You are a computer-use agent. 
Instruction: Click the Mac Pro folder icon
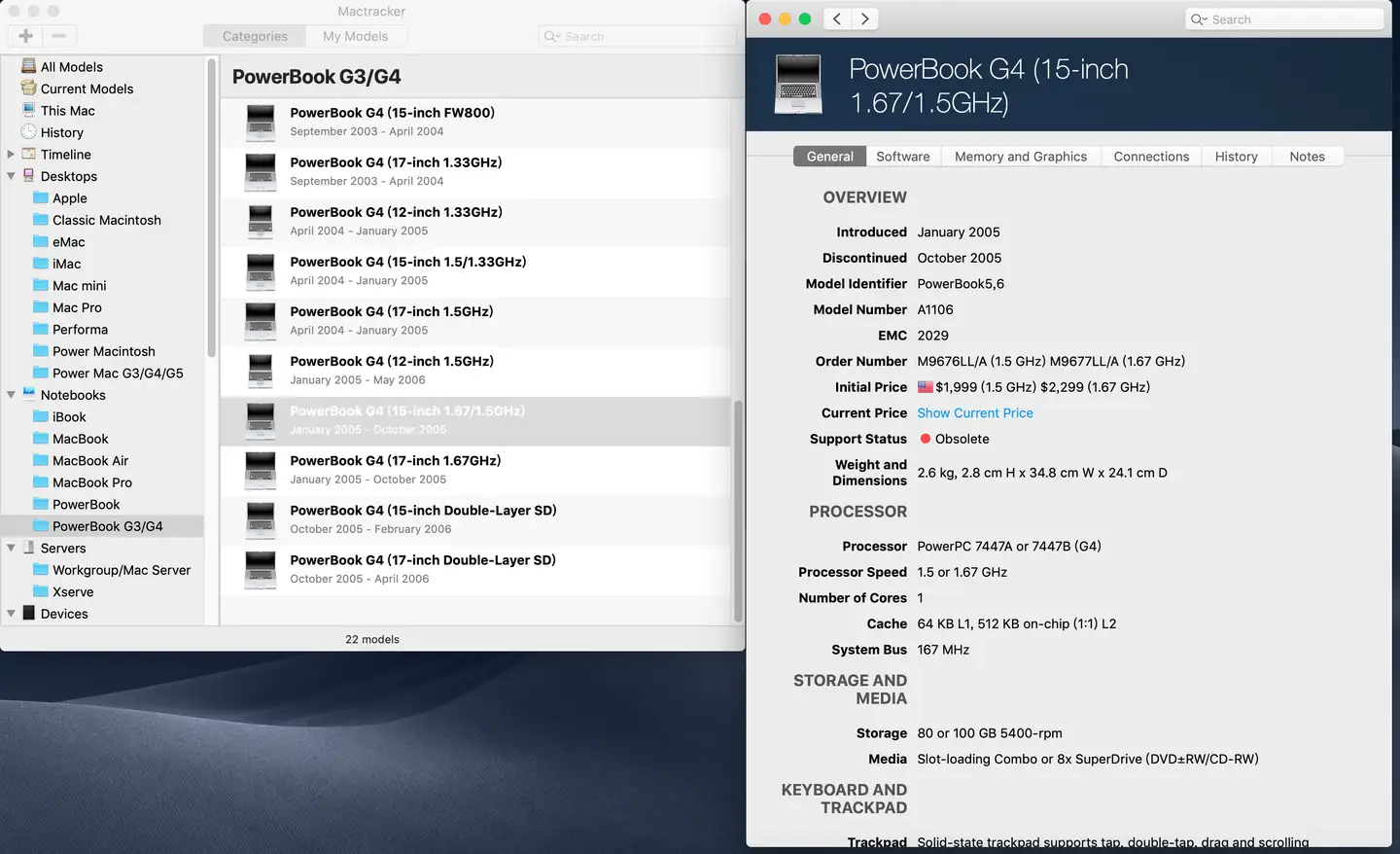click(41, 307)
